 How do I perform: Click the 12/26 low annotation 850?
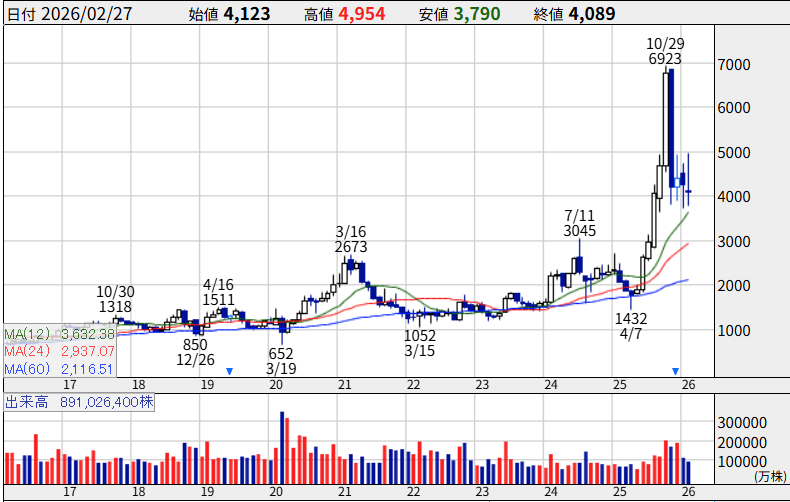(195, 345)
